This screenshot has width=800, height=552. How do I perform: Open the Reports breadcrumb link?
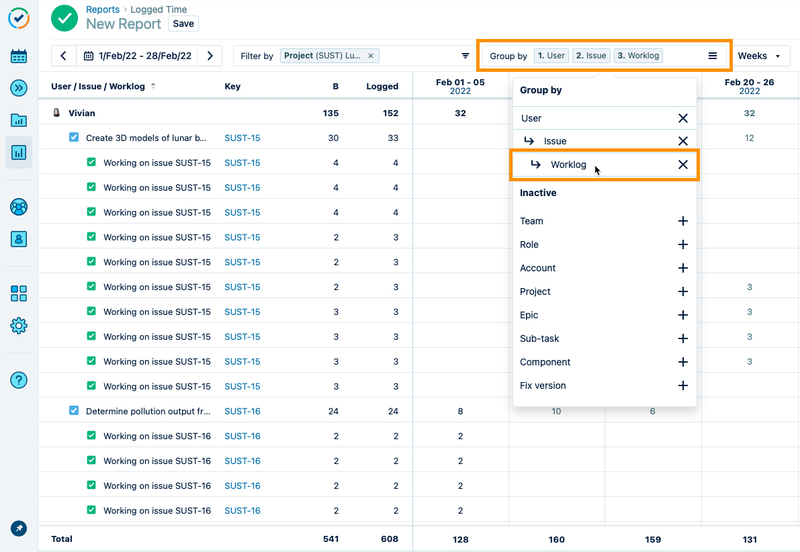pos(102,9)
